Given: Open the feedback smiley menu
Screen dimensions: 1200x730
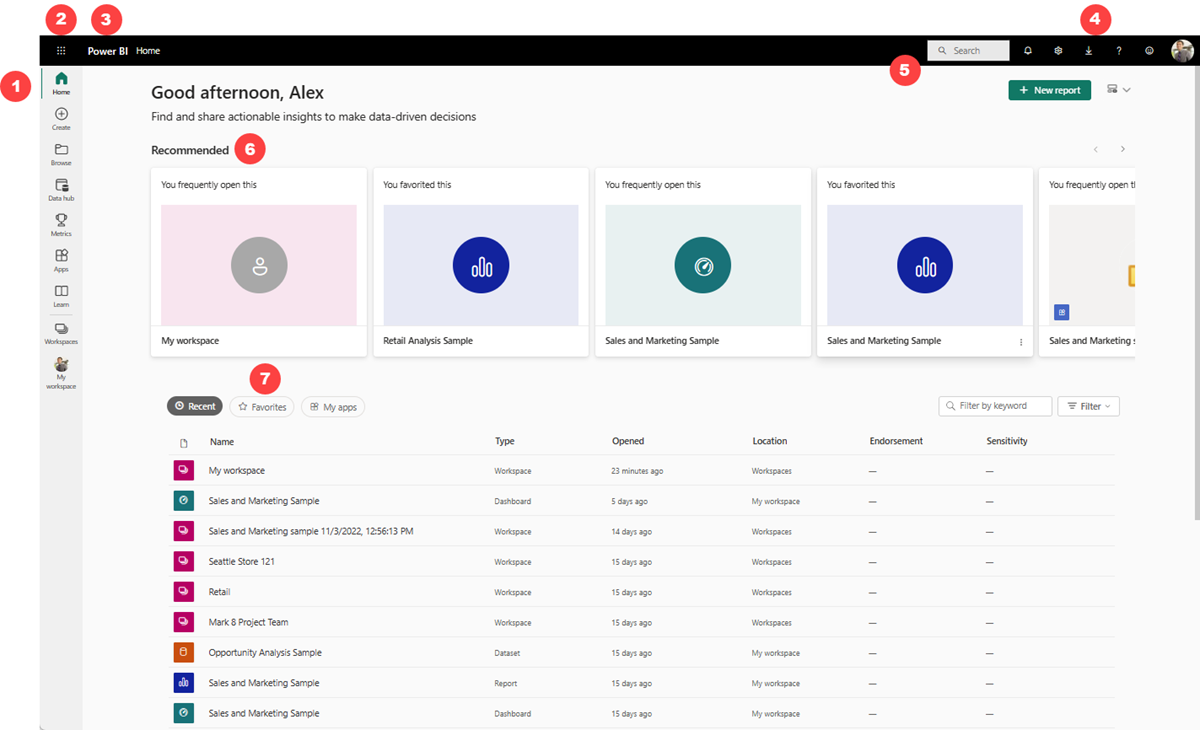Looking at the screenshot, I should pos(1149,50).
